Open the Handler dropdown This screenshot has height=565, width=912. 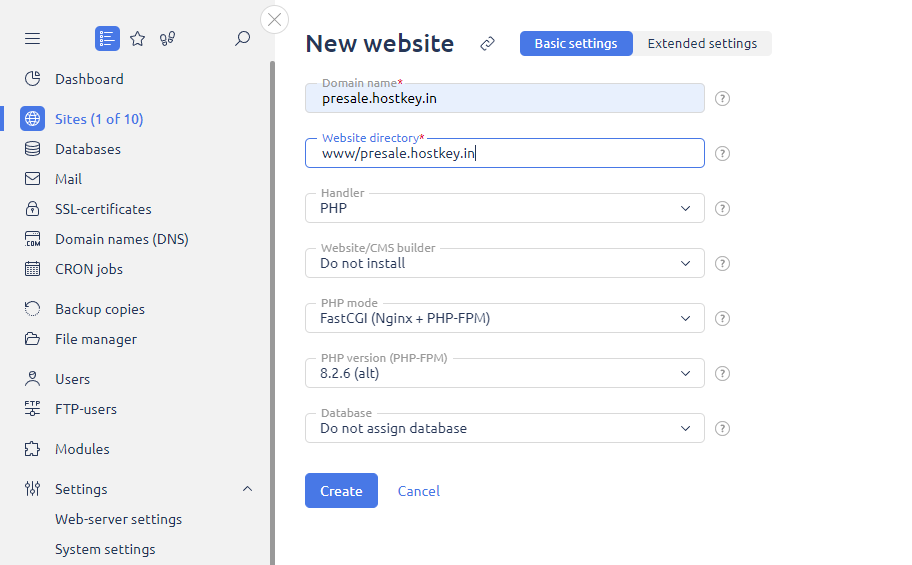coord(504,208)
